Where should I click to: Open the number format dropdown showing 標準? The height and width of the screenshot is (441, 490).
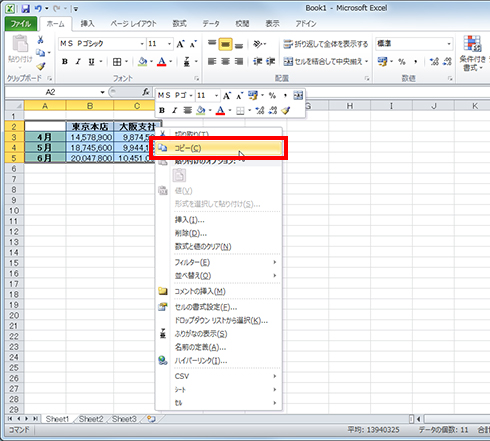point(449,44)
